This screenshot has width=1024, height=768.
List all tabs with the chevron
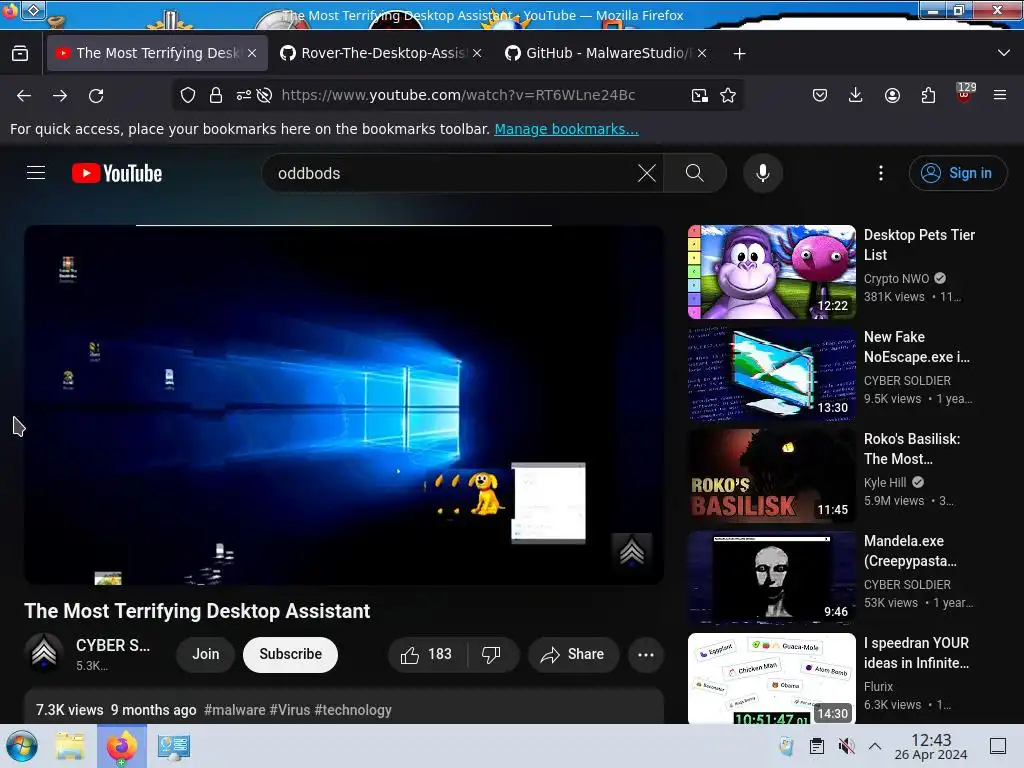[1004, 53]
